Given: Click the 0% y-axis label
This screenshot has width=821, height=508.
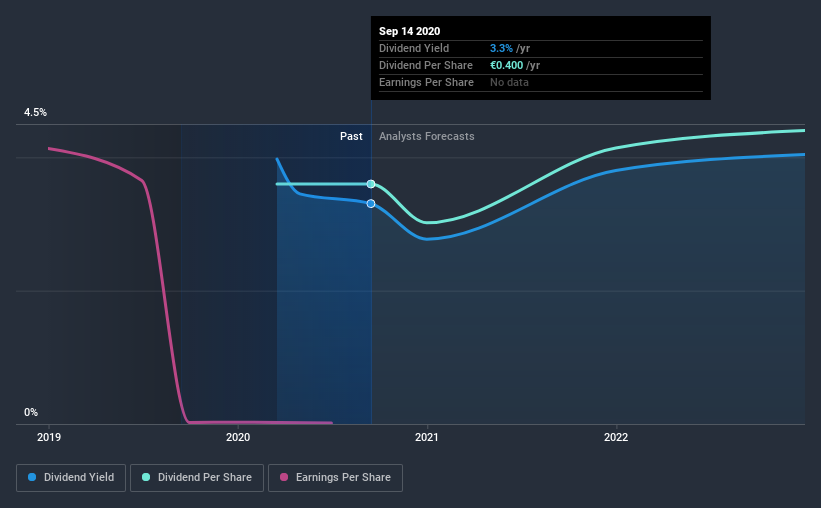Looking at the screenshot, I should 31,413.
